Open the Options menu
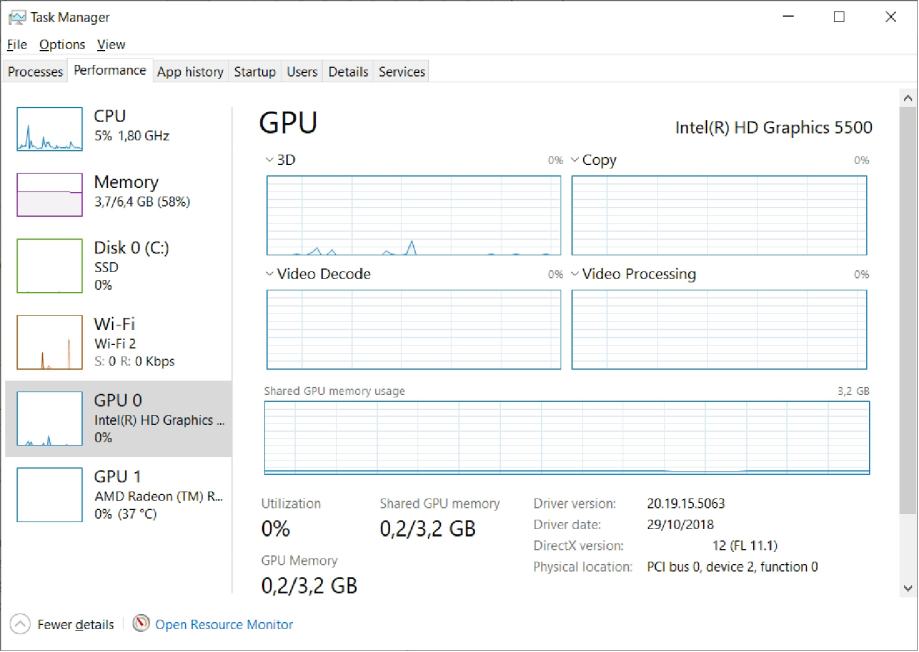 click(x=62, y=44)
